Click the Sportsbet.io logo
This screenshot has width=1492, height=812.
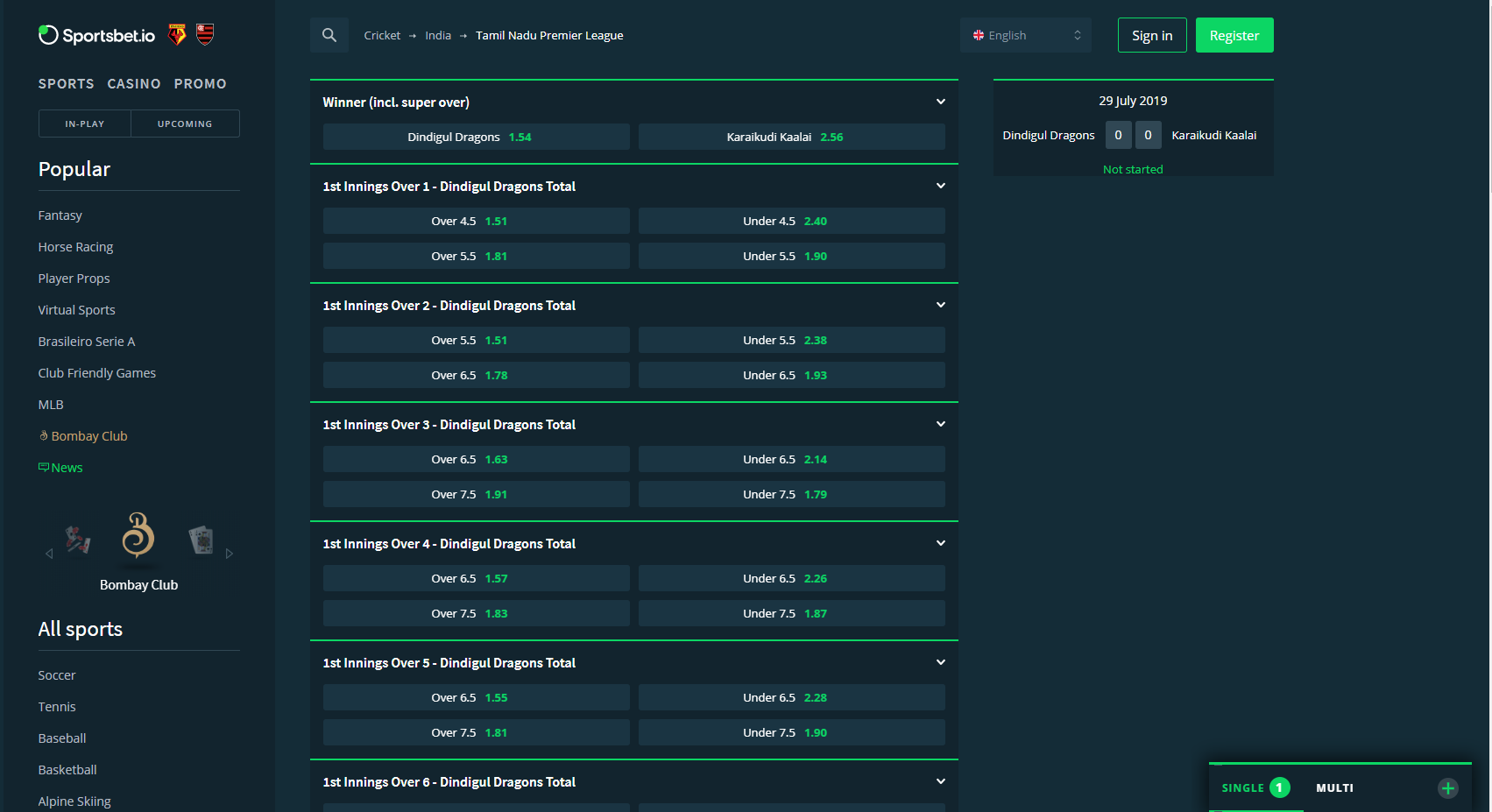click(96, 35)
